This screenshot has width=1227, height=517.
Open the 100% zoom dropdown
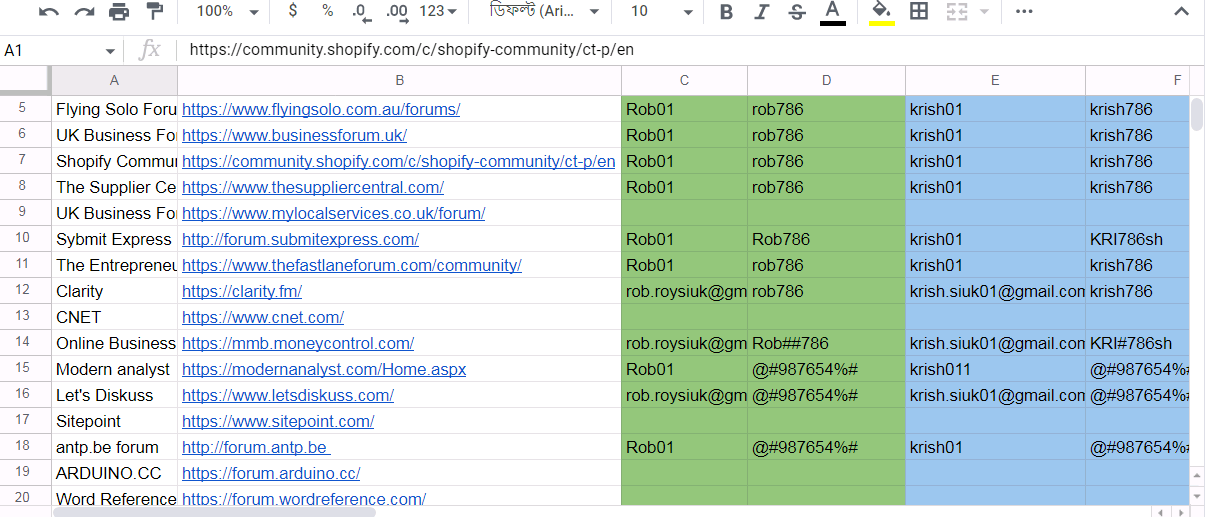click(x=228, y=12)
